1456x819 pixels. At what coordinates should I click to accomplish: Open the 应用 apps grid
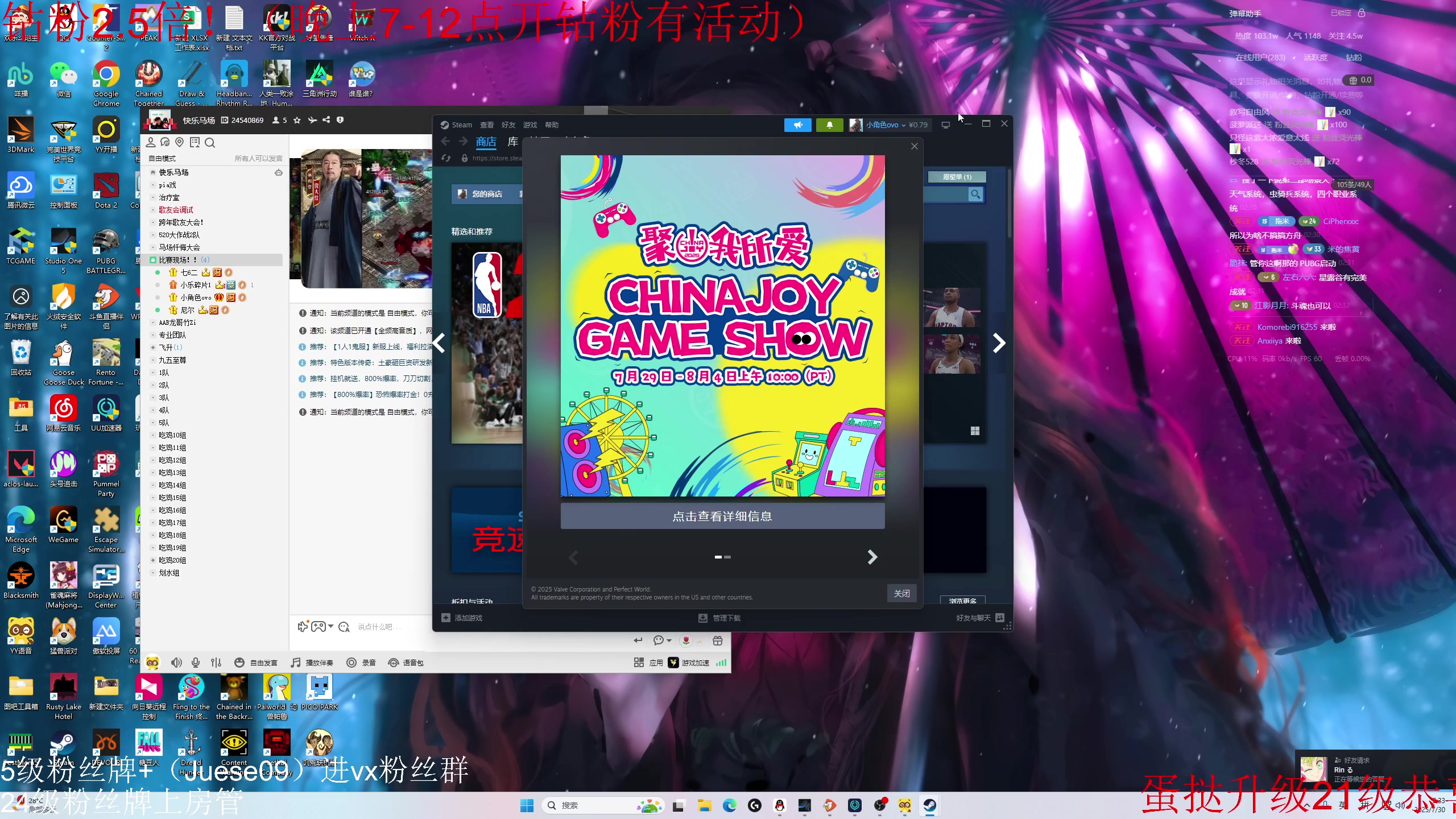coord(648,663)
